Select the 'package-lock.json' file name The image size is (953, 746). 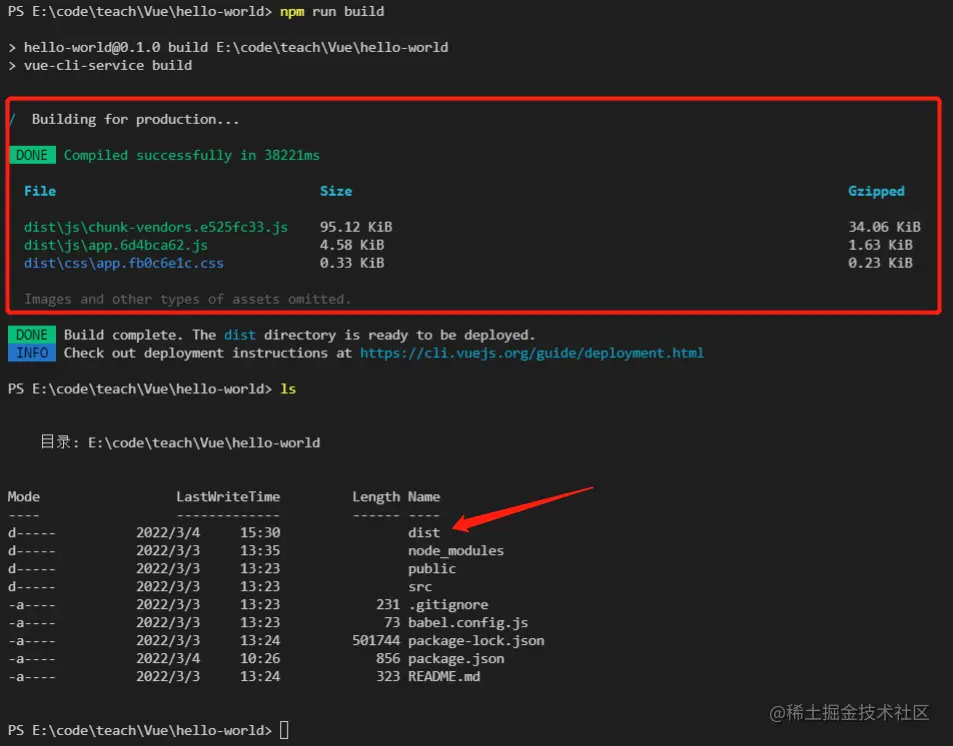pos(476,641)
